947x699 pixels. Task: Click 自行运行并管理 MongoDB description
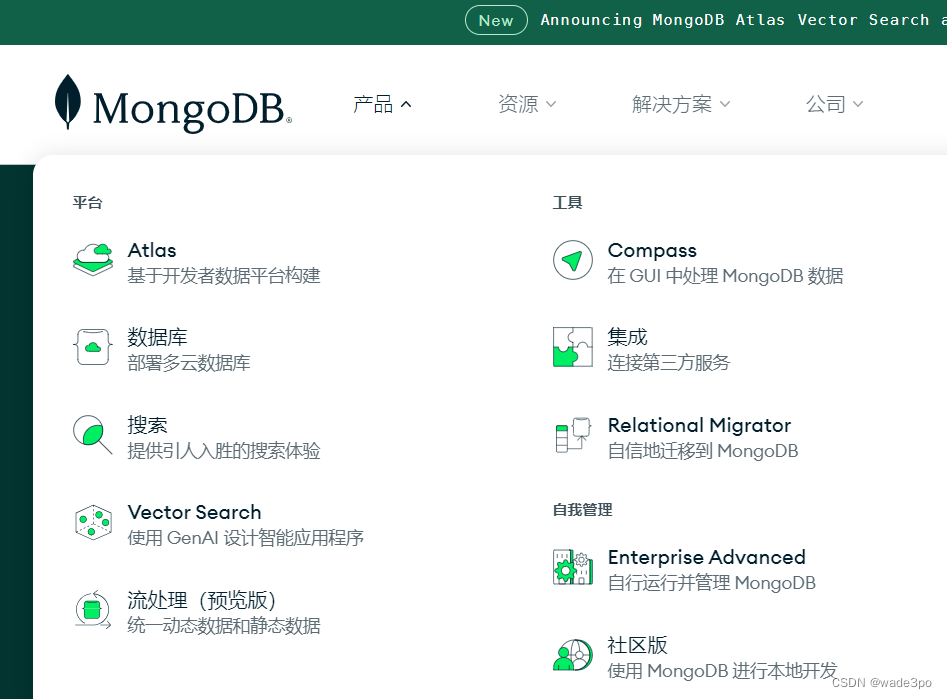[x=711, y=583]
